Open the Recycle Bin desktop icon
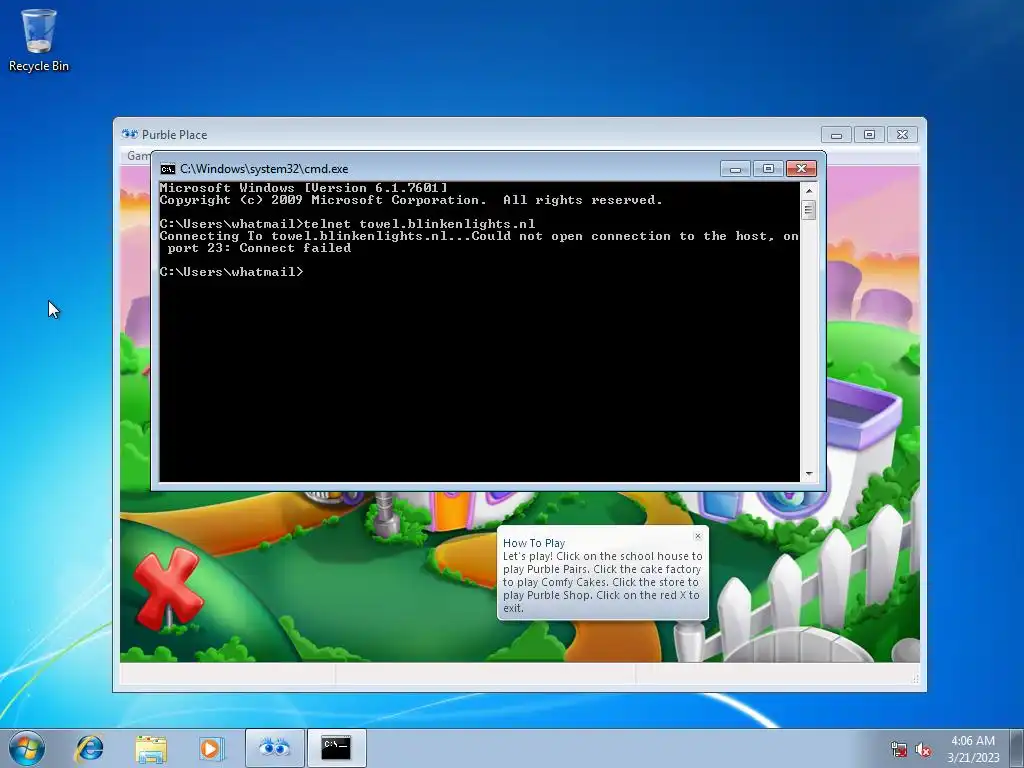Screen dimensions: 1024x768 39,40
